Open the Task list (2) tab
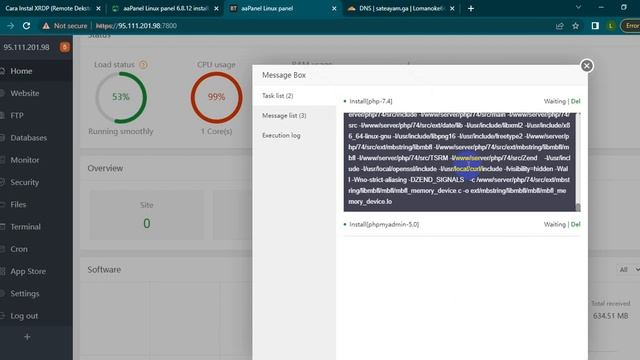The height and width of the screenshot is (360, 640). pos(294,96)
